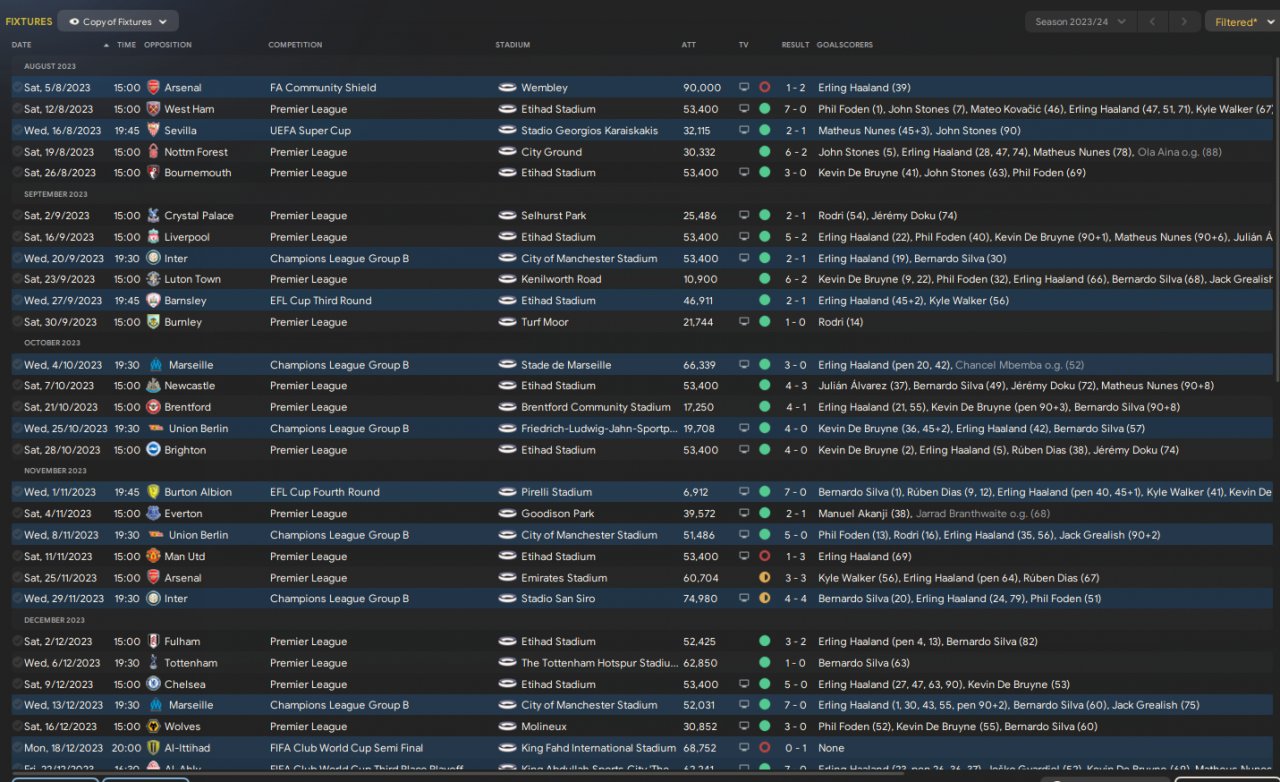Click the stadium icon beside Turf Moor
1280x782 pixels.
point(507,322)
